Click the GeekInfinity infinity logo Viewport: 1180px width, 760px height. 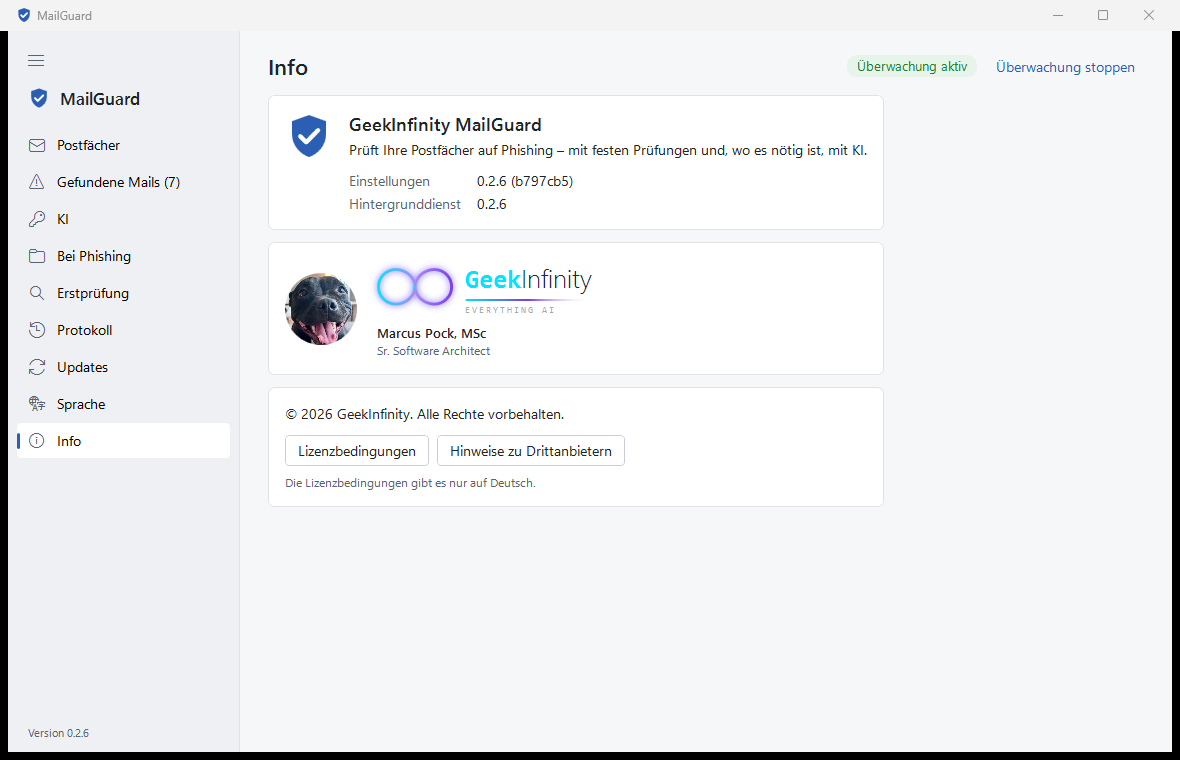pyautogui.click(x=415, y=287)
